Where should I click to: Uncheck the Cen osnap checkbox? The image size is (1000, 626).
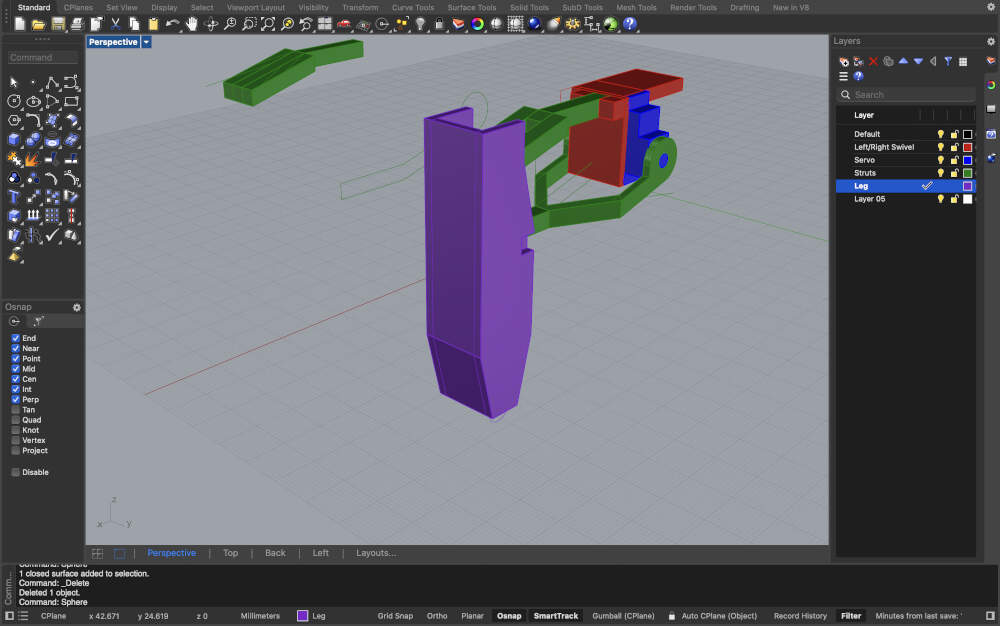[x=15, y=379]
